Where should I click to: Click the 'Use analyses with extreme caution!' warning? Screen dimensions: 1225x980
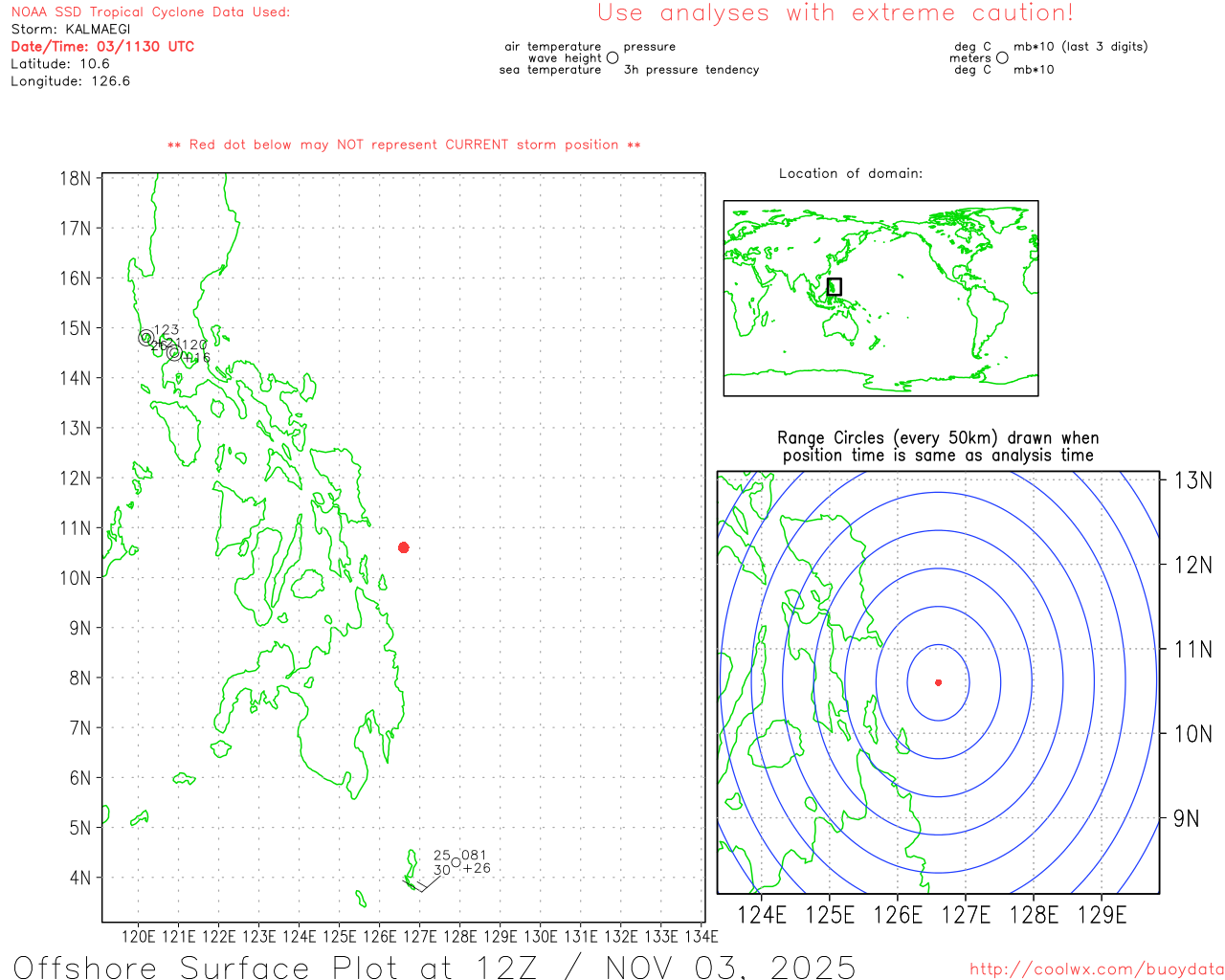click(835, 13)
